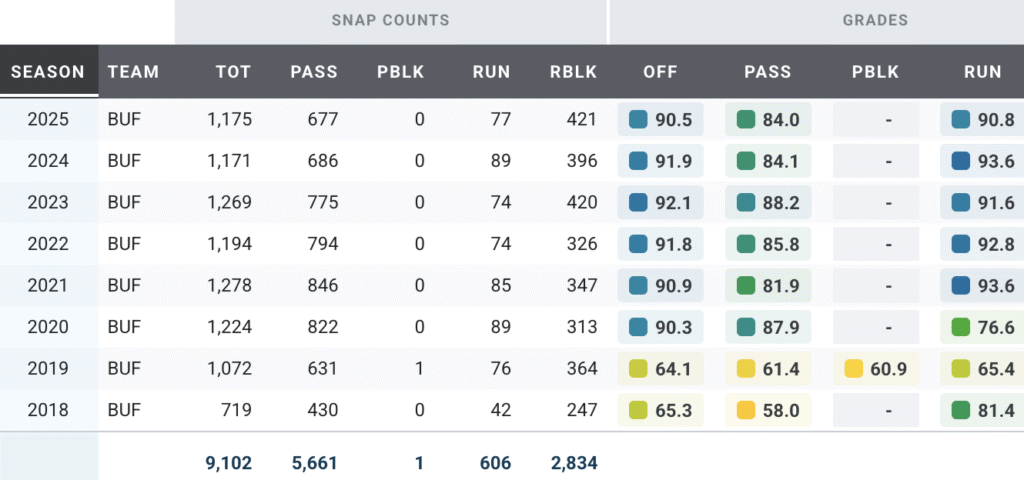The image size is (1024, 480).
Task: Click the orange swatch beside 58.0 PASS grade
Action: 745,410
